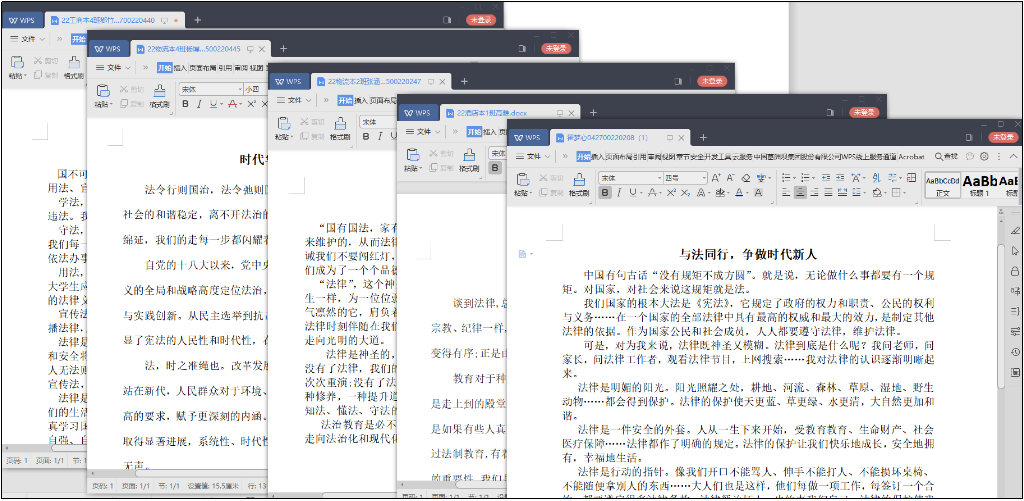Screen dimensions: 1024x501
Task: Open settings gear icon beside search
Action: pyautogui.click(x=985, y=157)
